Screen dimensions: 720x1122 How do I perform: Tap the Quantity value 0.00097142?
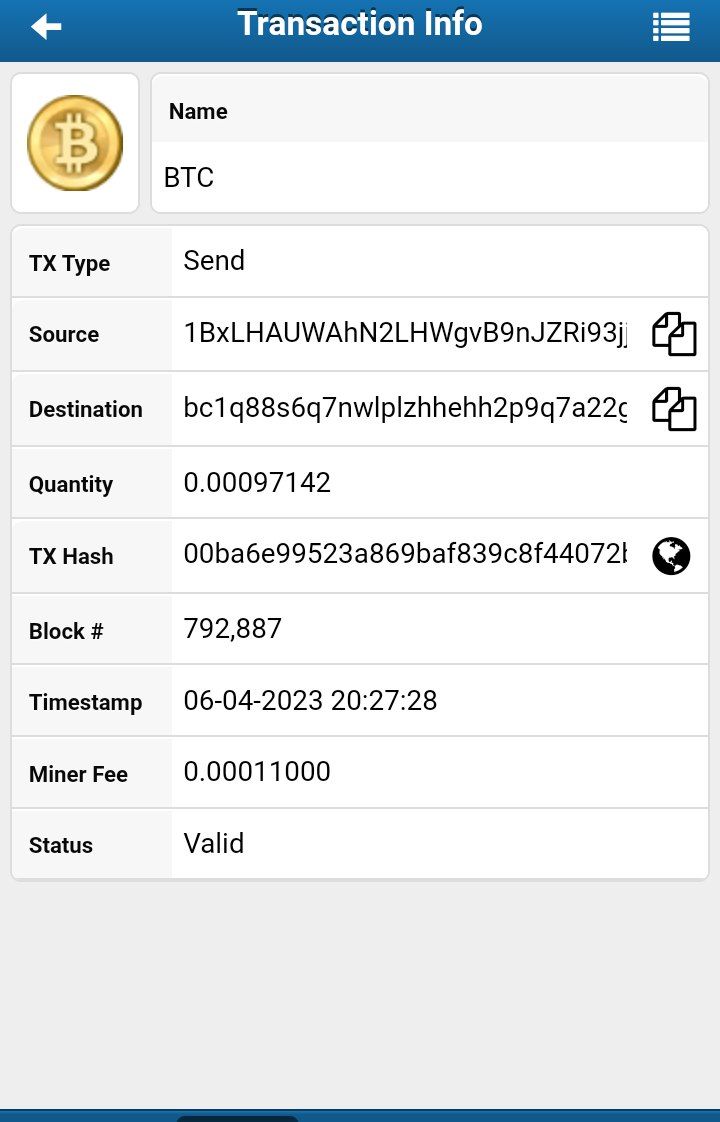tap(257, 483)
